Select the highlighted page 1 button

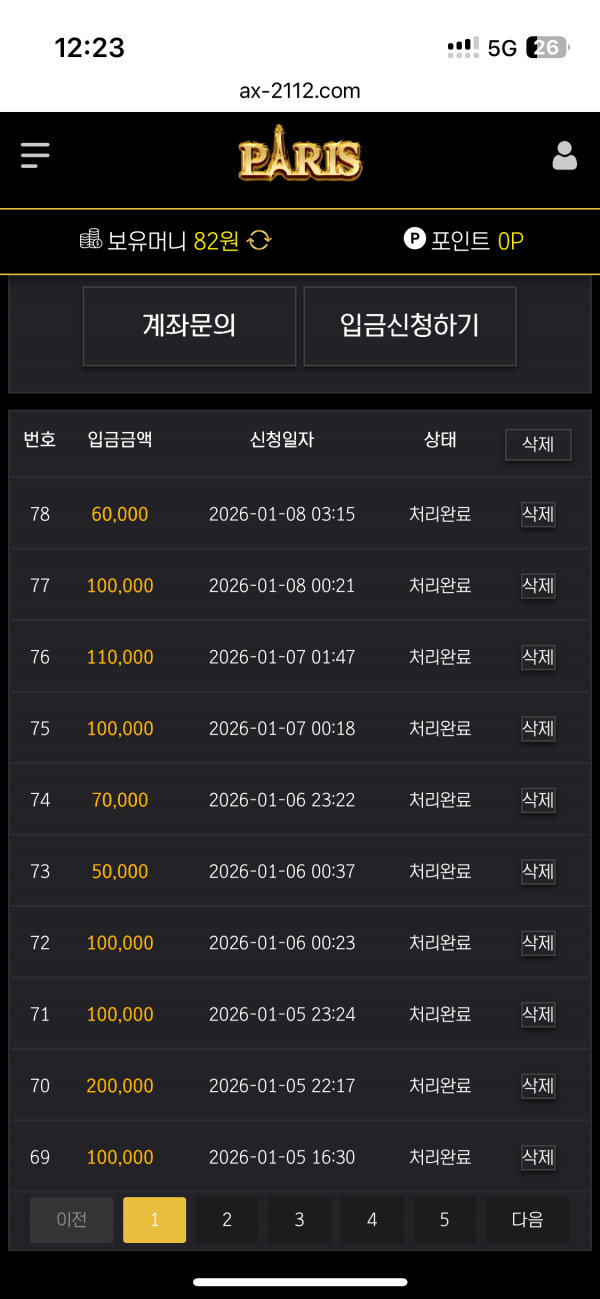point(154,1219)
